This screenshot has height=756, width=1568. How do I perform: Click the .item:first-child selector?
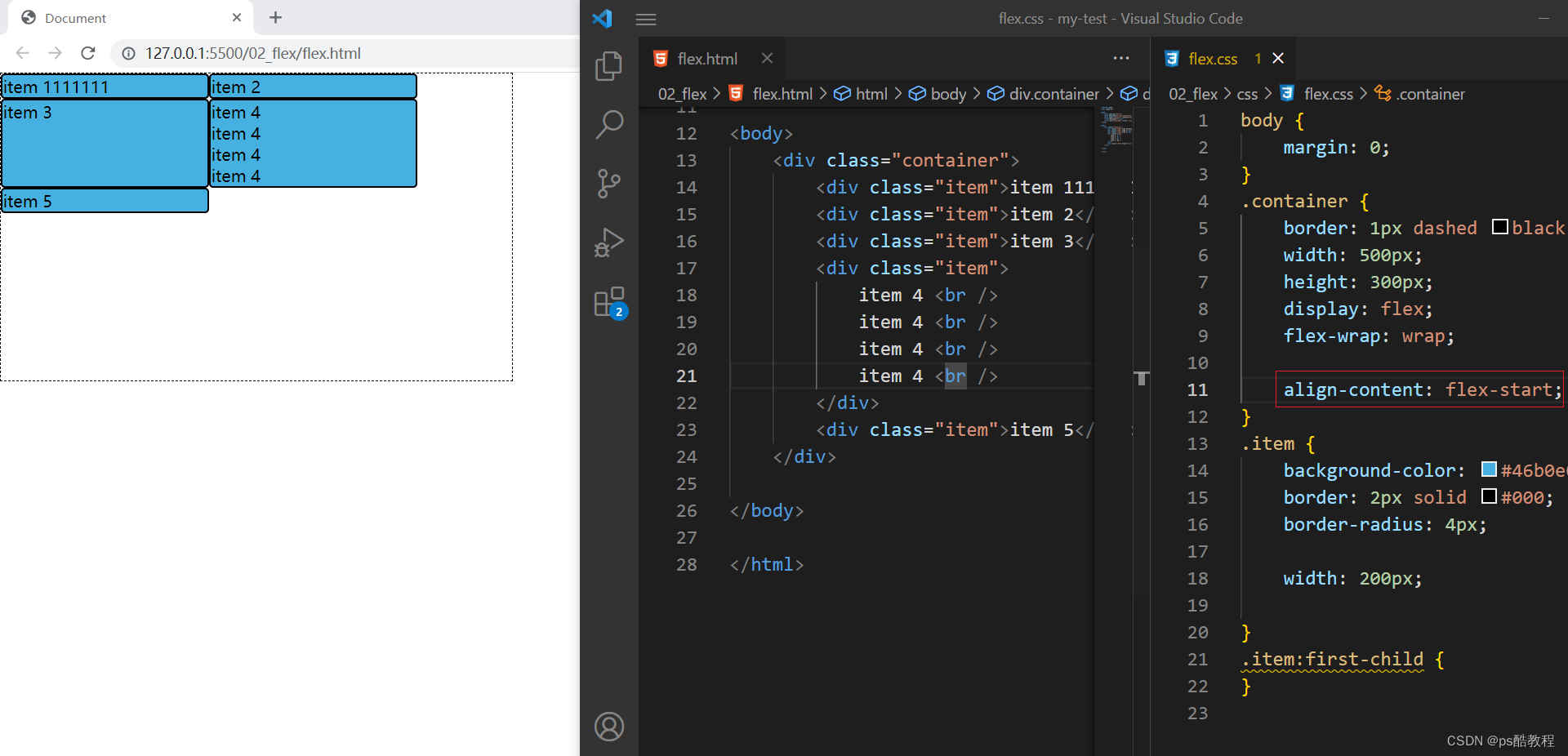(x=1332, y=659)
